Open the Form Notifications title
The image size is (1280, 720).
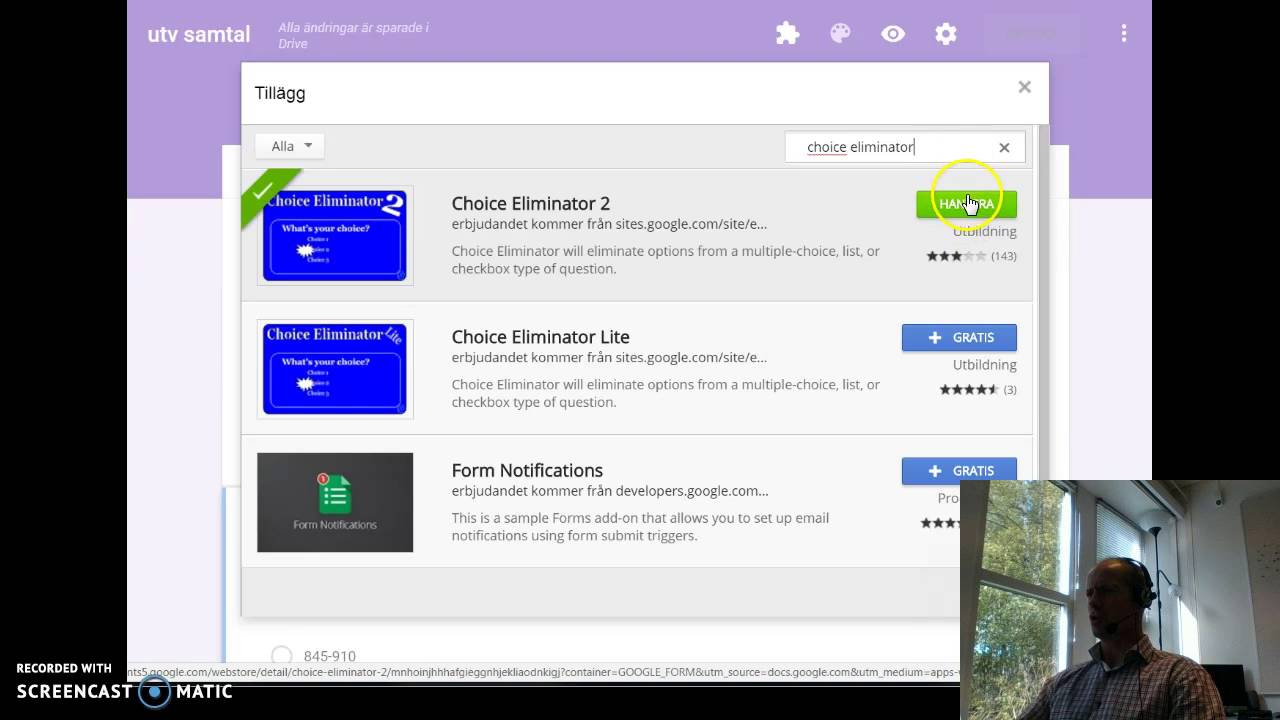click(x=527, y=470)
